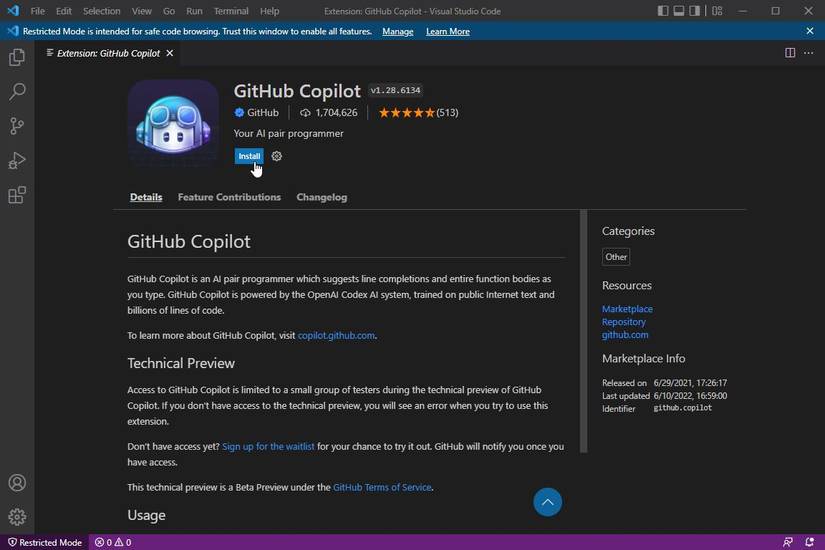Switch to the Details tab

point(146,197)
